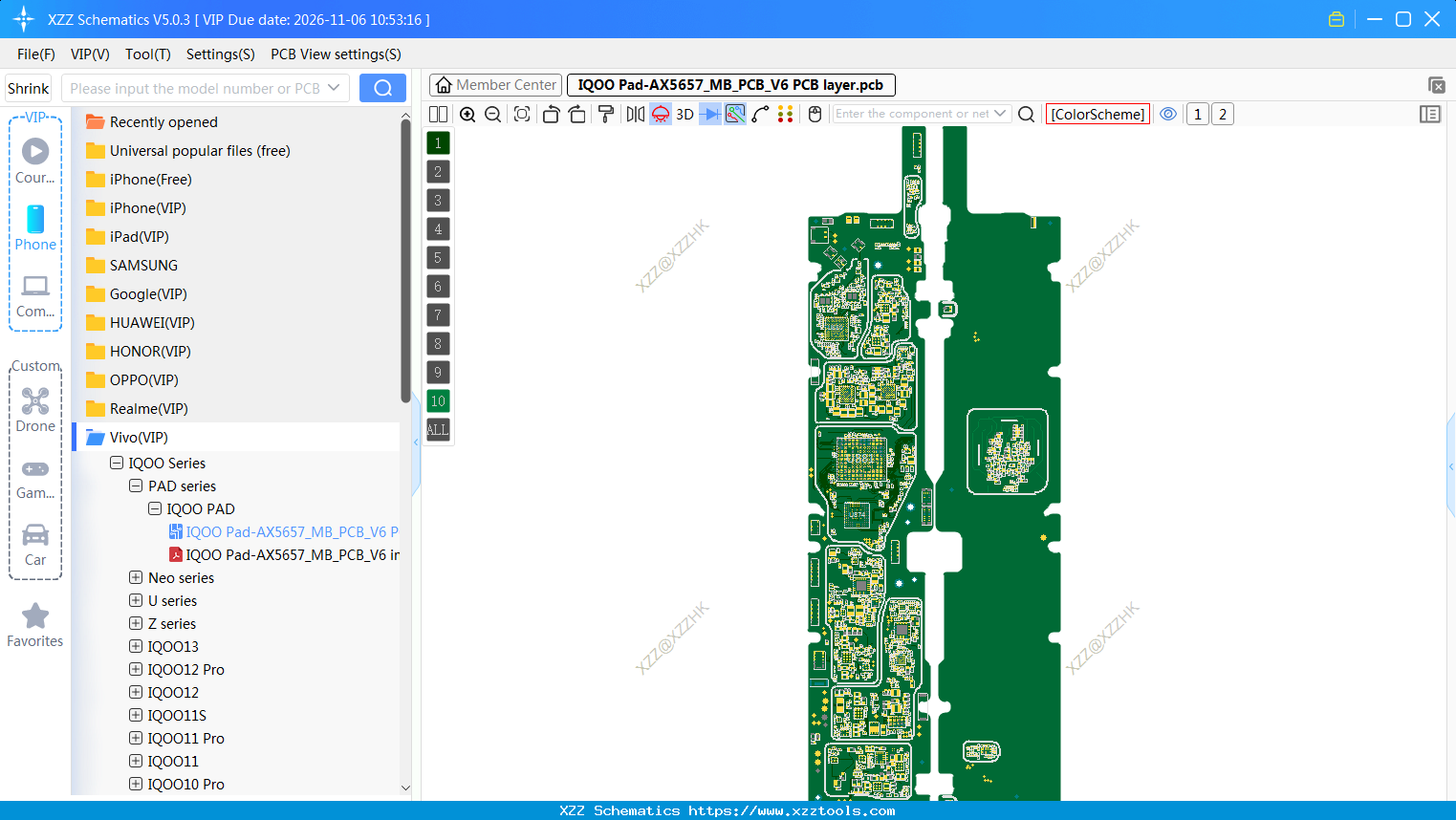Collapse the IQOO Series tree node
The width and height of the screenshot is (1456, 820).
(116, 463)
